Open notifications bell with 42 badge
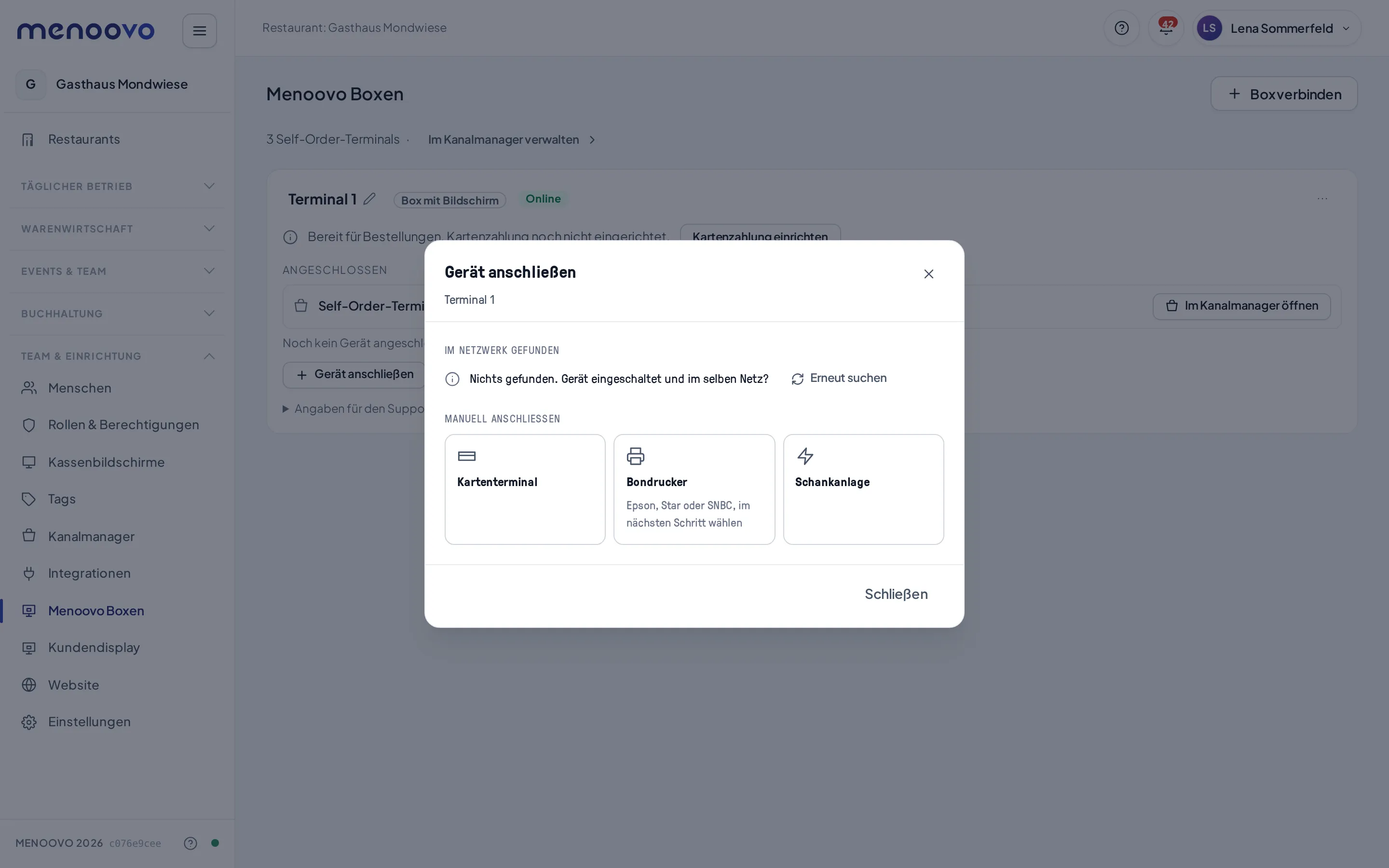Viewport: 1389px width, 868px height. 1166,28
